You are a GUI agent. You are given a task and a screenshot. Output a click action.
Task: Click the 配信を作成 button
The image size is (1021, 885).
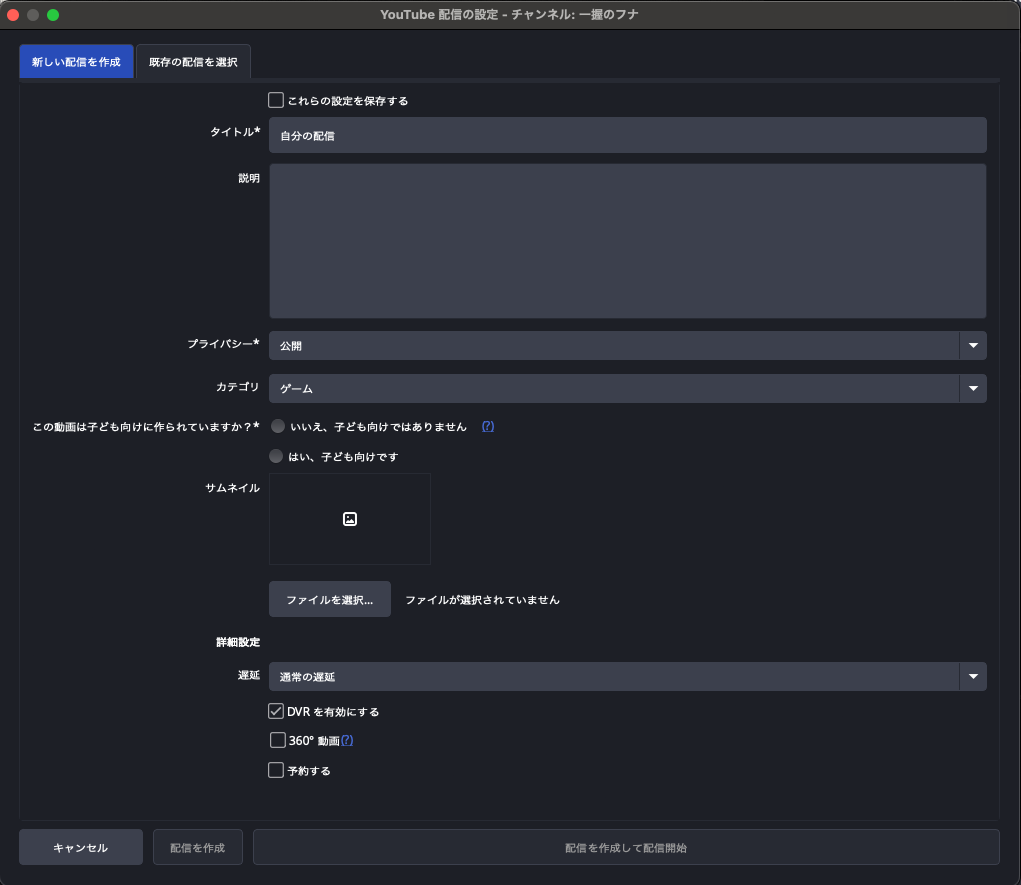coord(198,847)
